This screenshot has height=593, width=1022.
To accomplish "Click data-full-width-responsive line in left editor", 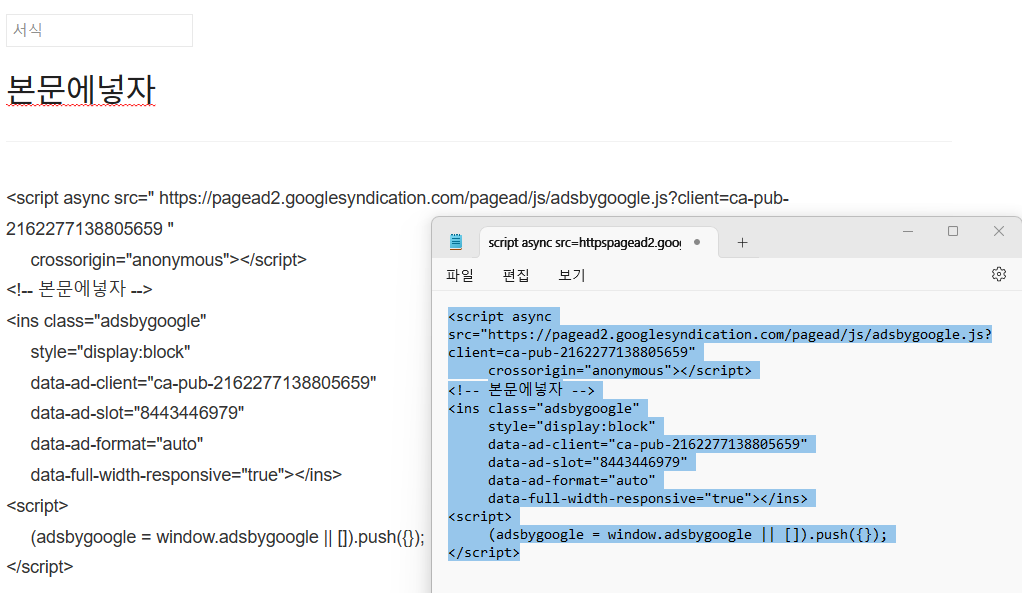I will click(186, 475).
